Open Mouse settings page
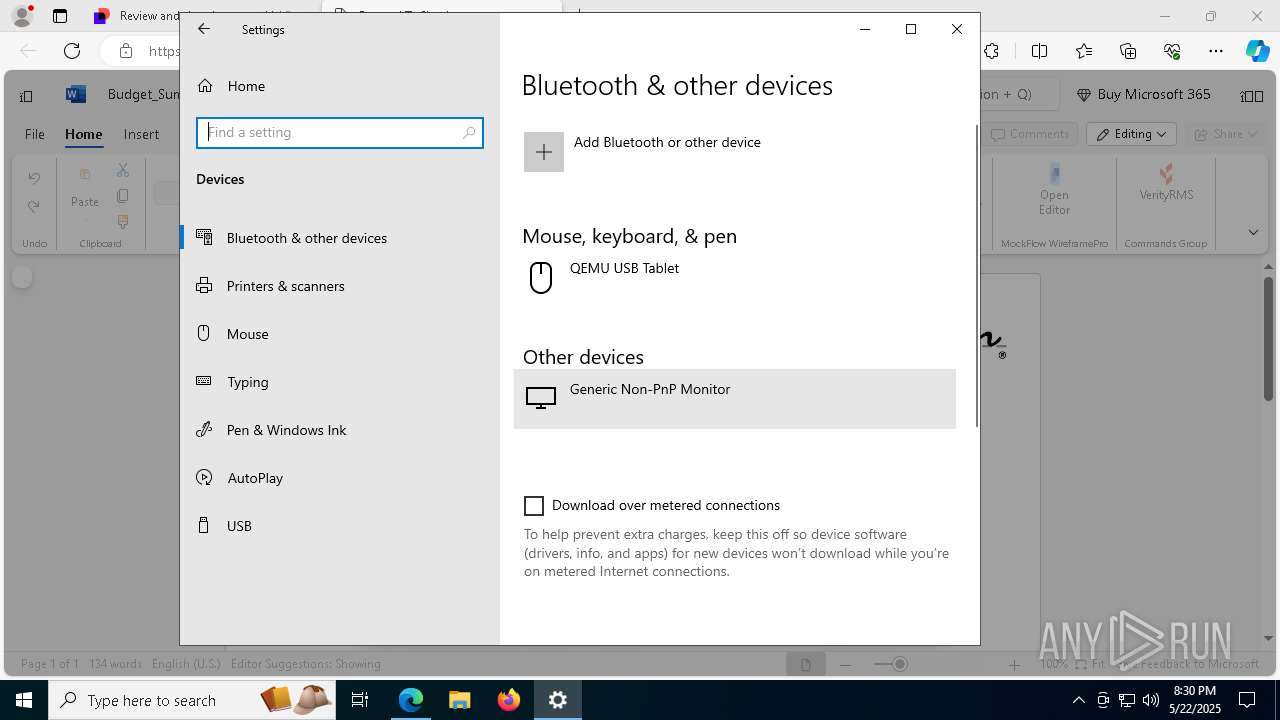Image resolution: width=1280 pixels, height=720 pixels. [340, 334]
